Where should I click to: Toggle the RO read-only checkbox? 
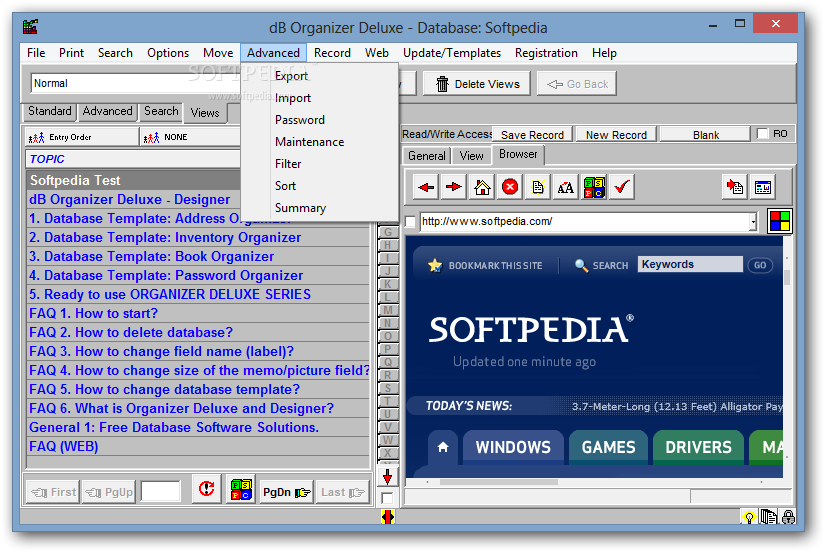[x=762, y=134]
